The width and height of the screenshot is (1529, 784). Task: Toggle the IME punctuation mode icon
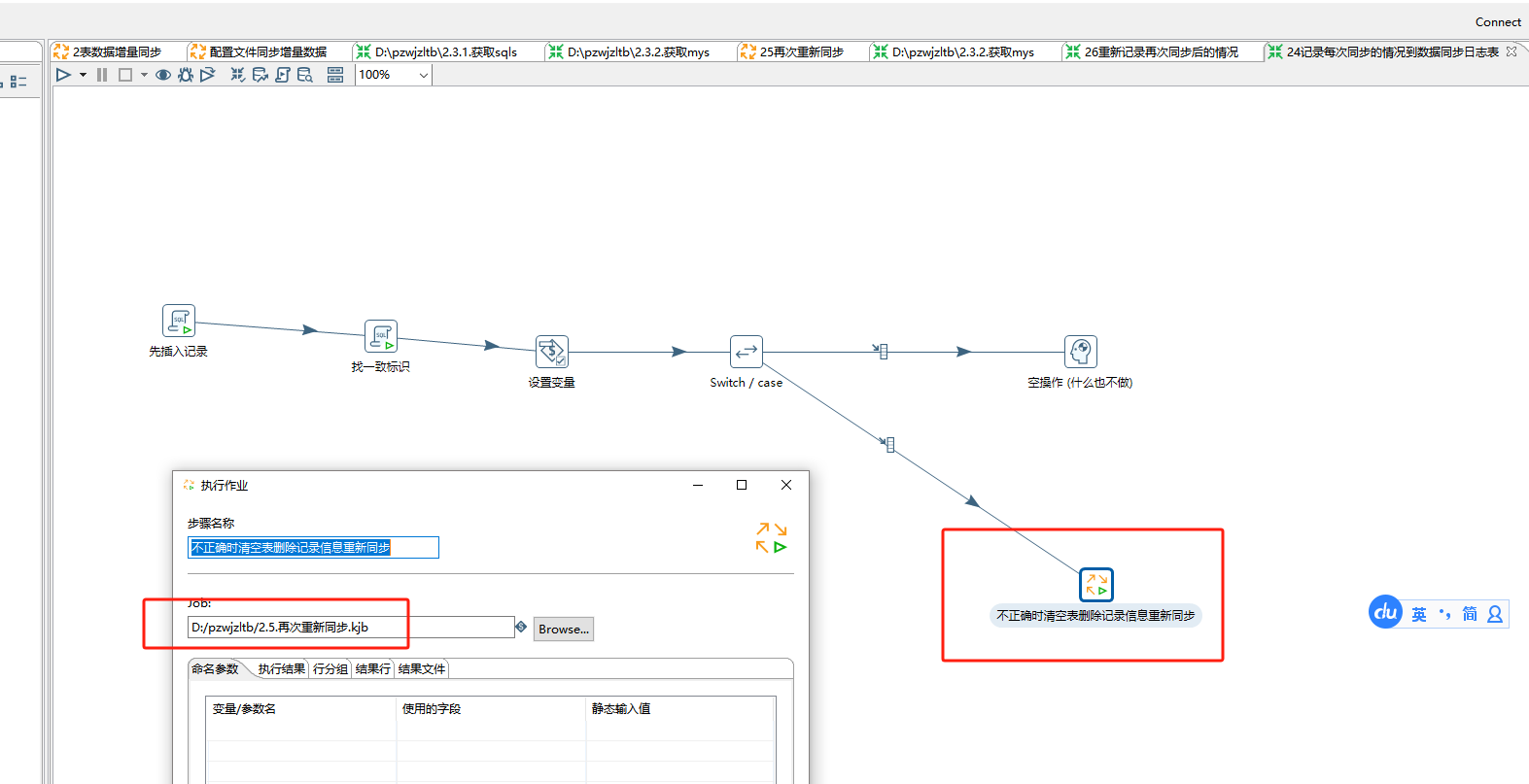coord(1444,614)
